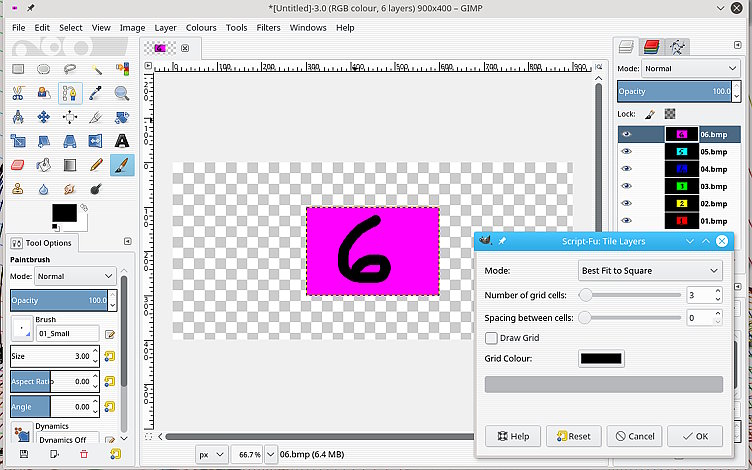Screen dimensions: 752x470
Task: Click OK in Tile Layers dialog
Action: click(x=695, y=436)
